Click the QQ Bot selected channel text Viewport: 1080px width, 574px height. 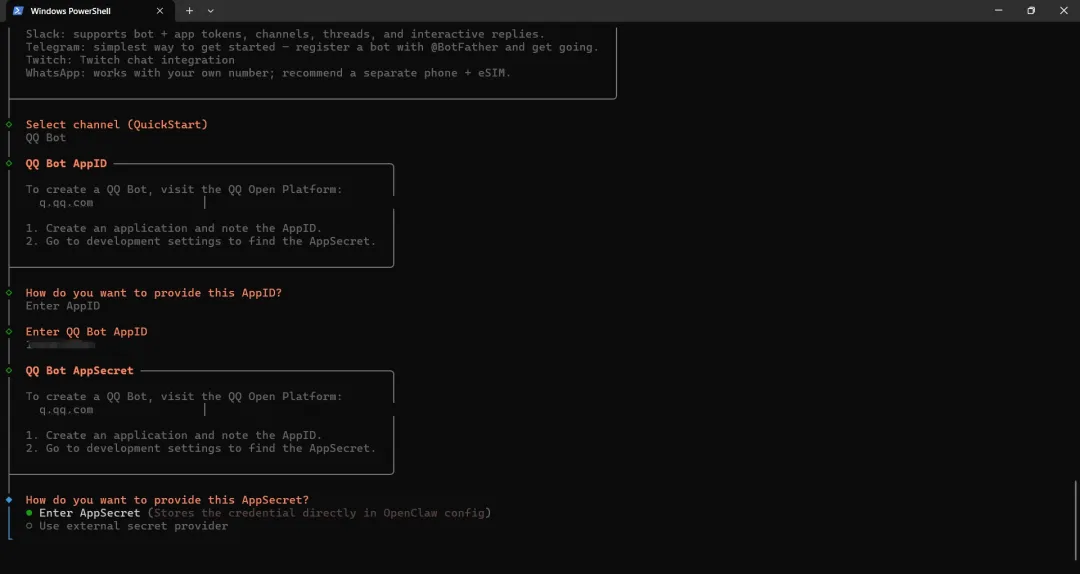tap(45, 137)
